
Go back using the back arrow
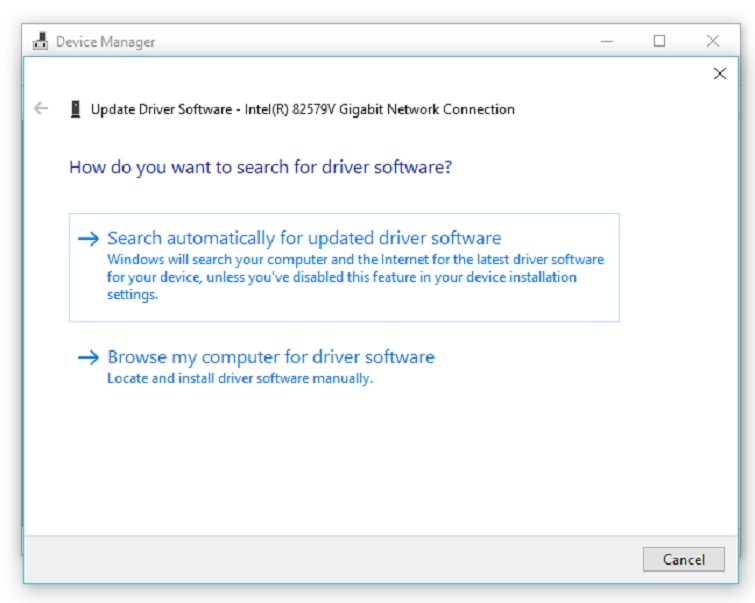(41, 109)
